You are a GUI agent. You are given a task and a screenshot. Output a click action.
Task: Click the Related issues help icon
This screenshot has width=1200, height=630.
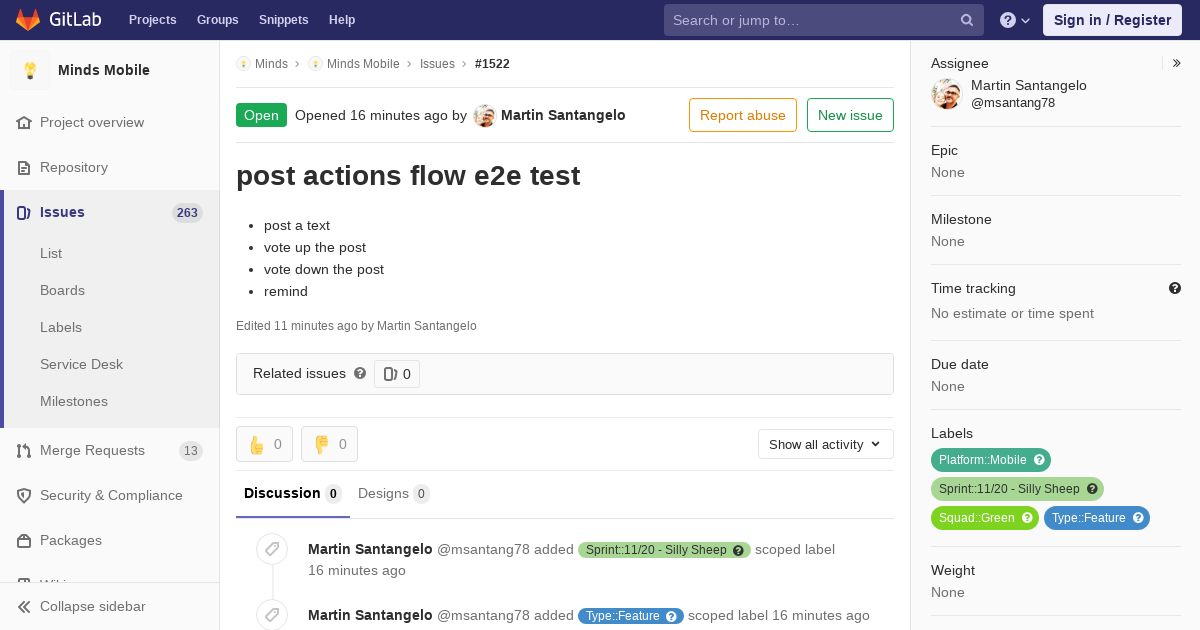(360, 373)
